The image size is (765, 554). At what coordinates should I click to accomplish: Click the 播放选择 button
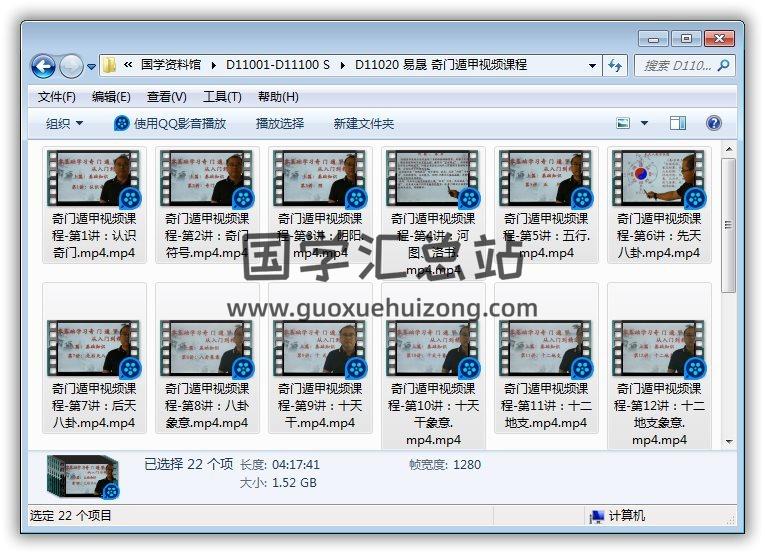point(280,123)
